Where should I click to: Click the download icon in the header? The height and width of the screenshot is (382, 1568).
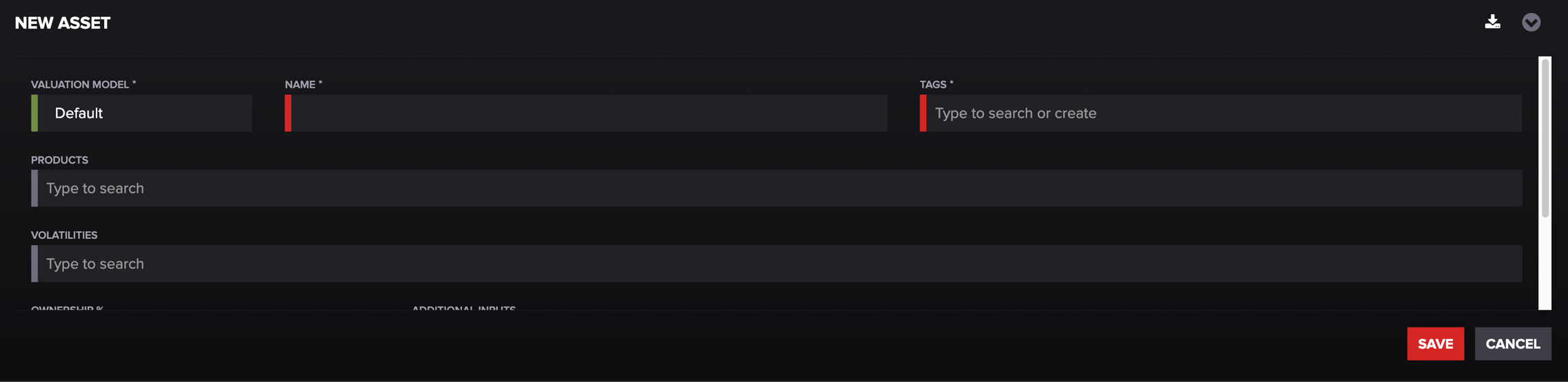point(1492,22)
